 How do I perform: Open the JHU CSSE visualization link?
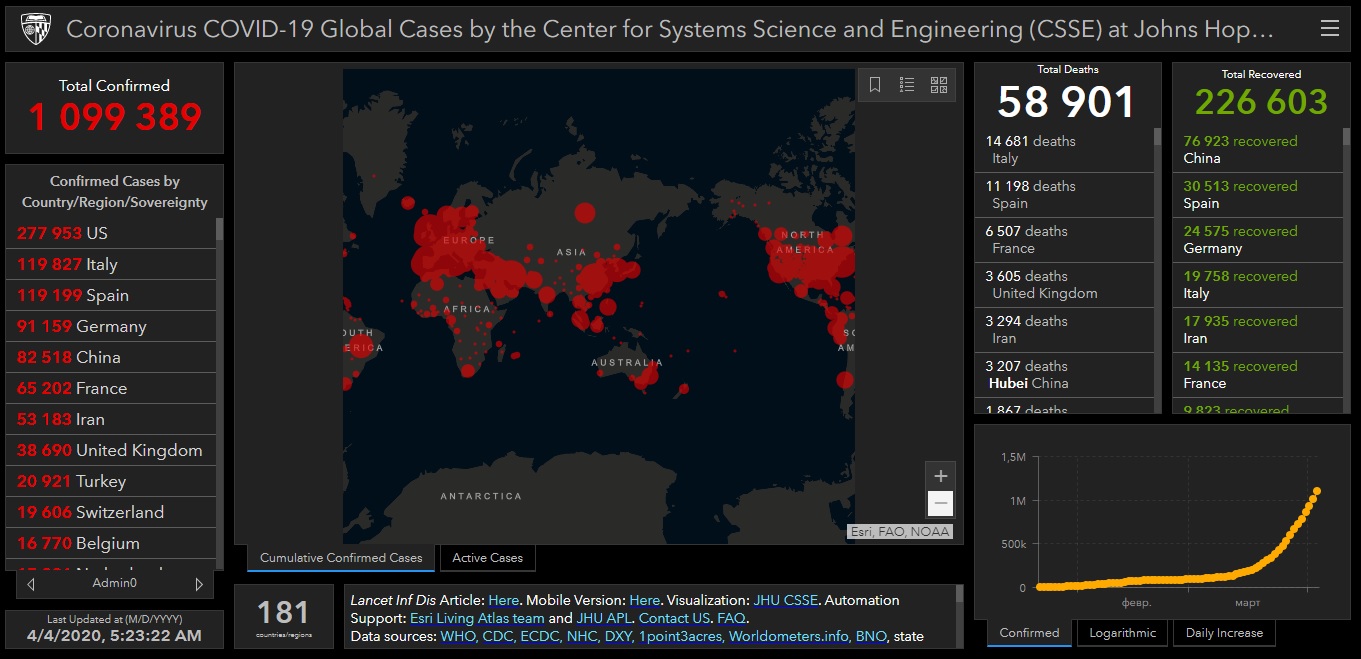(x=786, y=600)
